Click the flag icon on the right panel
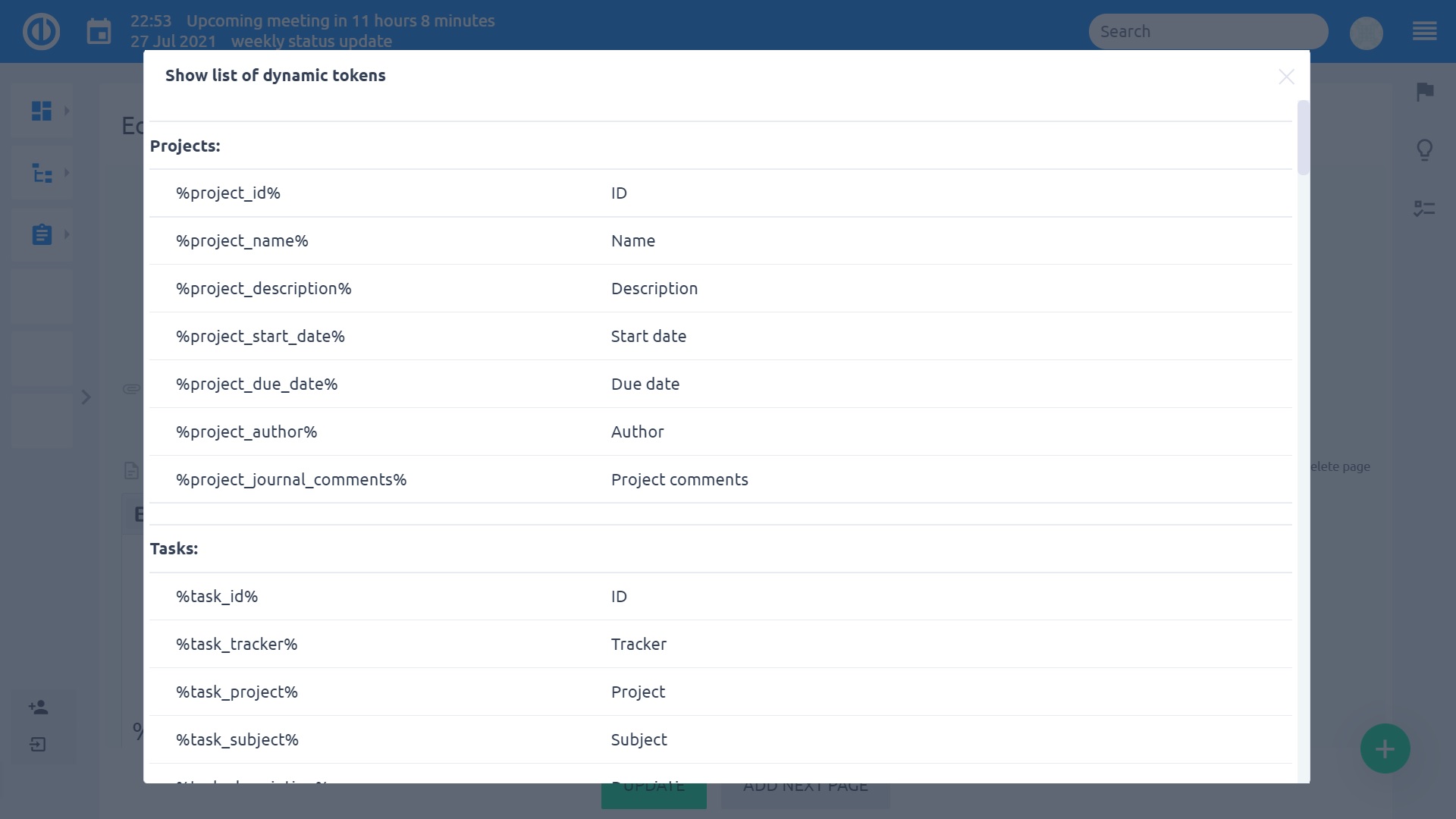The width and height of the screenshot is (1456, 819). tap(1424, 93)
